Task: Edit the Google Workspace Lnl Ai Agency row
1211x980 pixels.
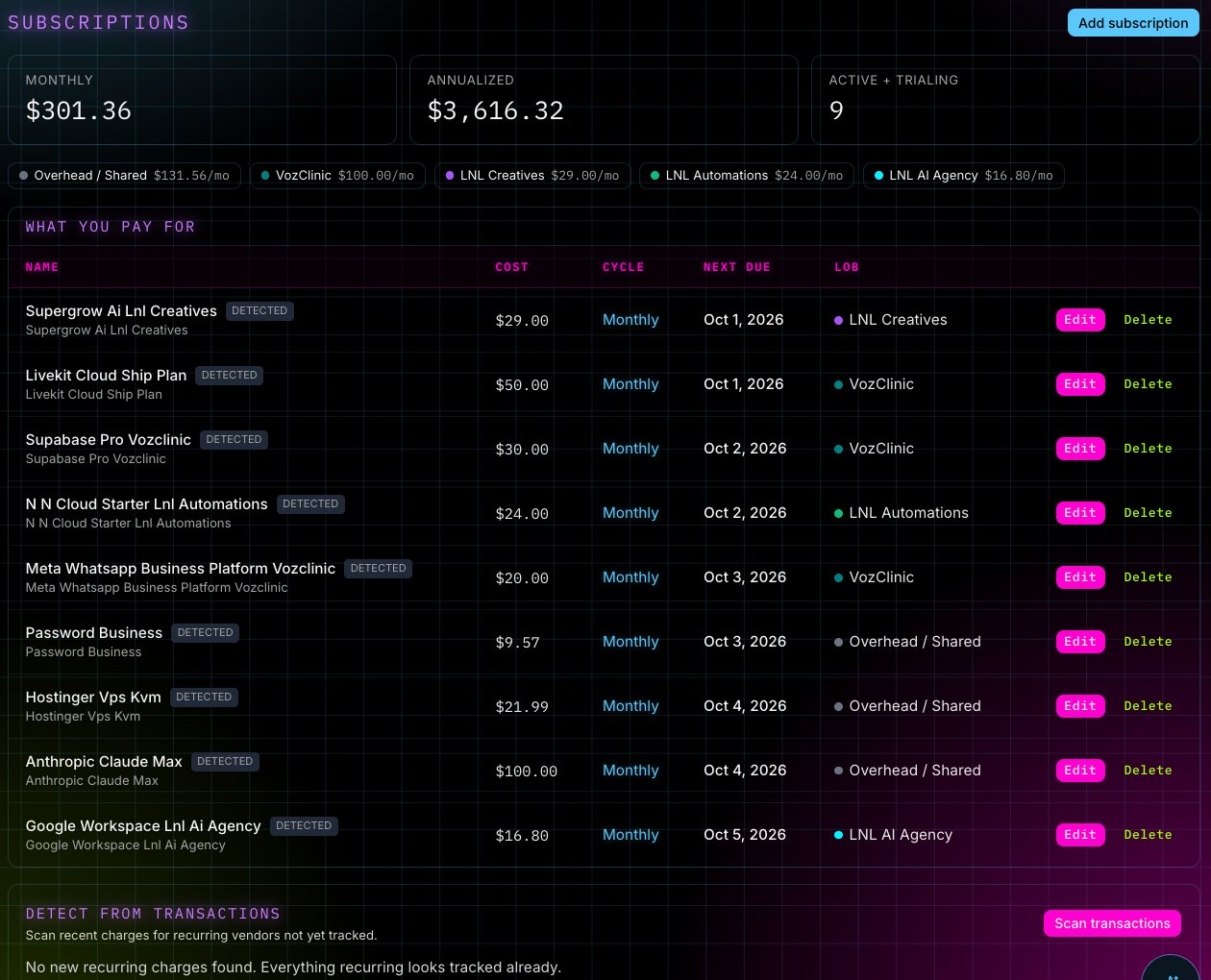Action: pyautogui.click(x=1080, y=835)
